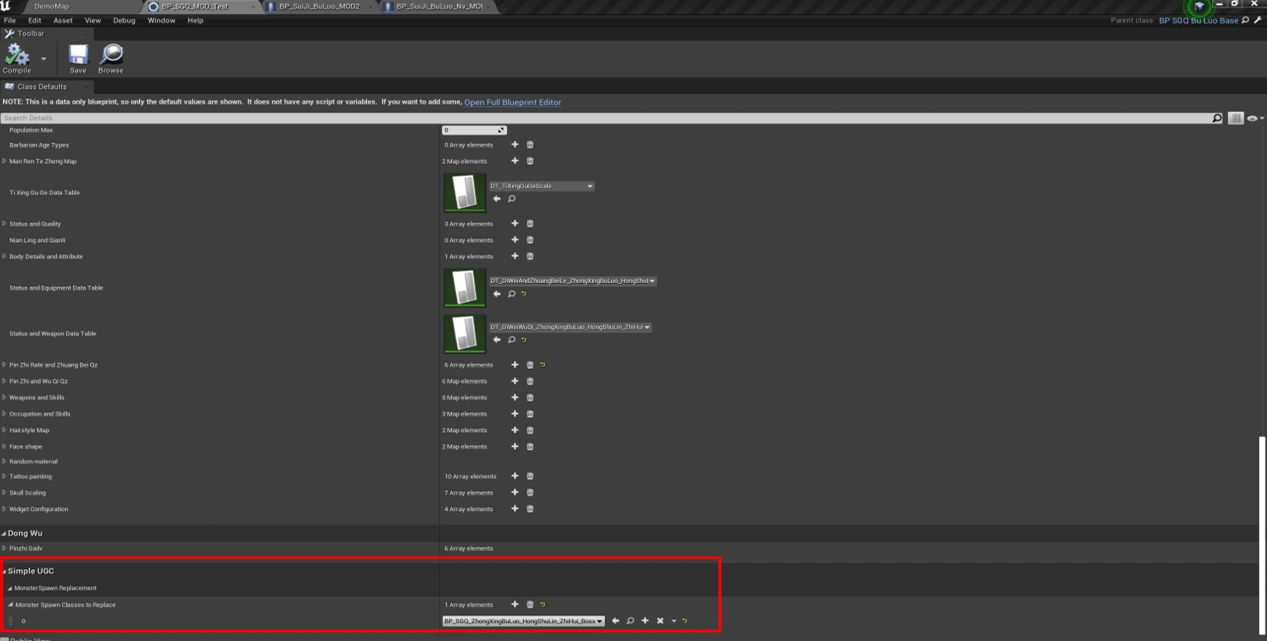Open property matrix grid view icon
The image size is (1267, 641).
pos(1236,118)
